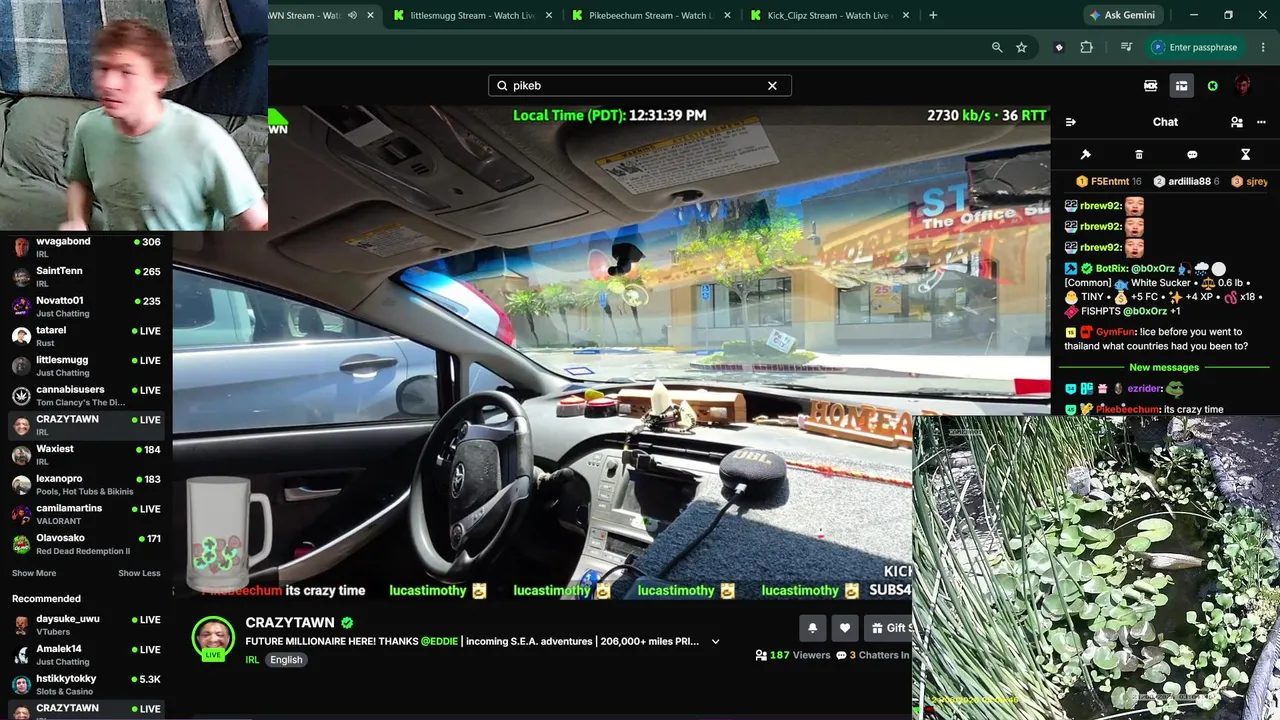Mute the CRAZYTAWN tab via speaker icon
The width and height of the screenshot is (1280, 720).
coord(353,15)
